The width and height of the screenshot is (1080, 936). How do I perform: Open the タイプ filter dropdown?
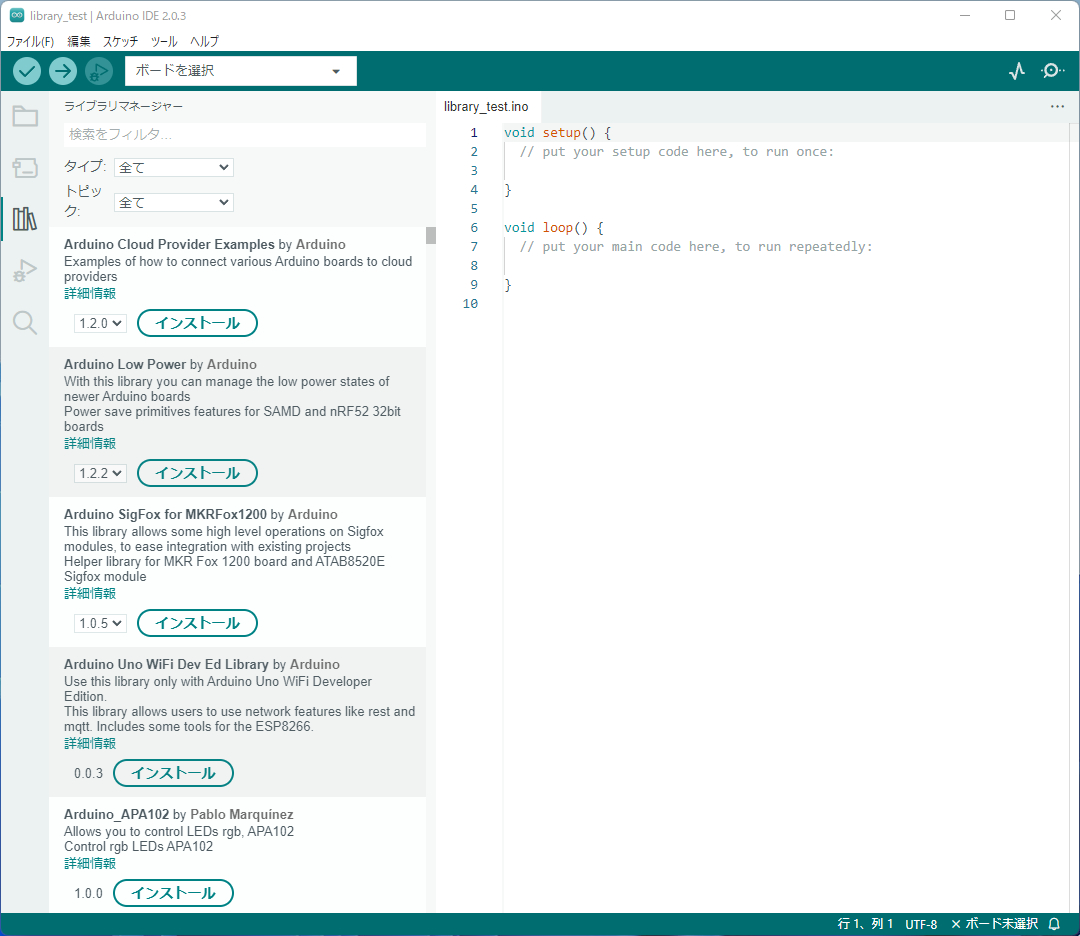tap(174, 168)
